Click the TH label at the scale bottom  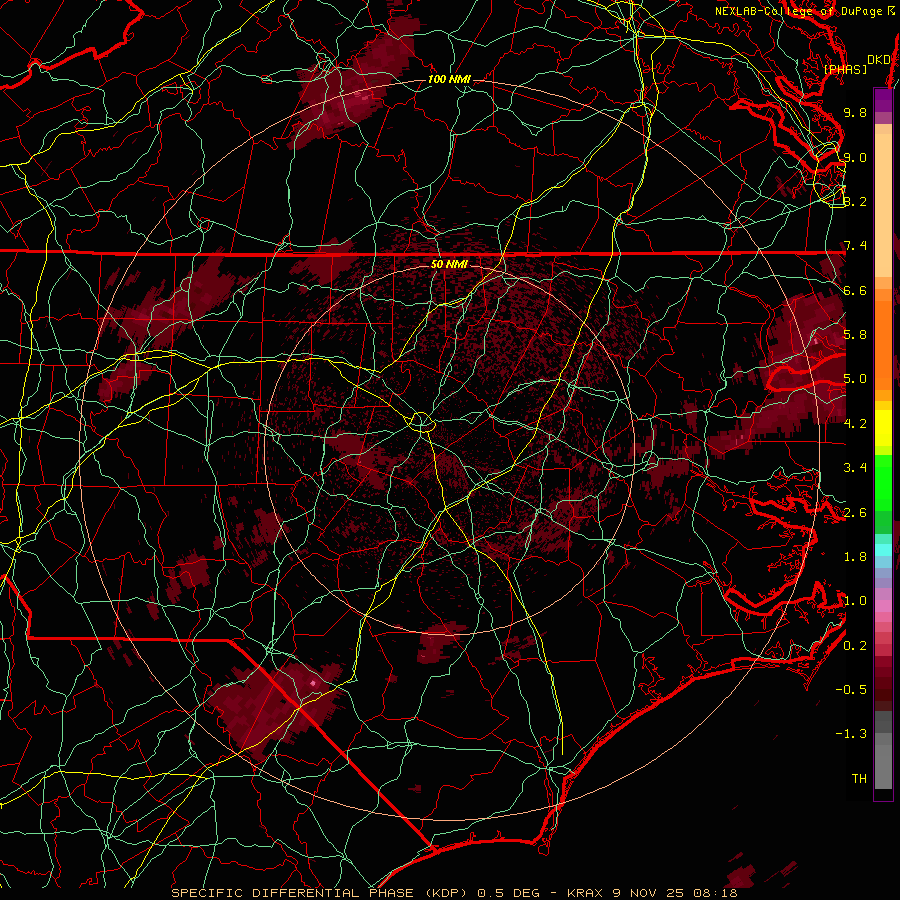pos(859,779)
